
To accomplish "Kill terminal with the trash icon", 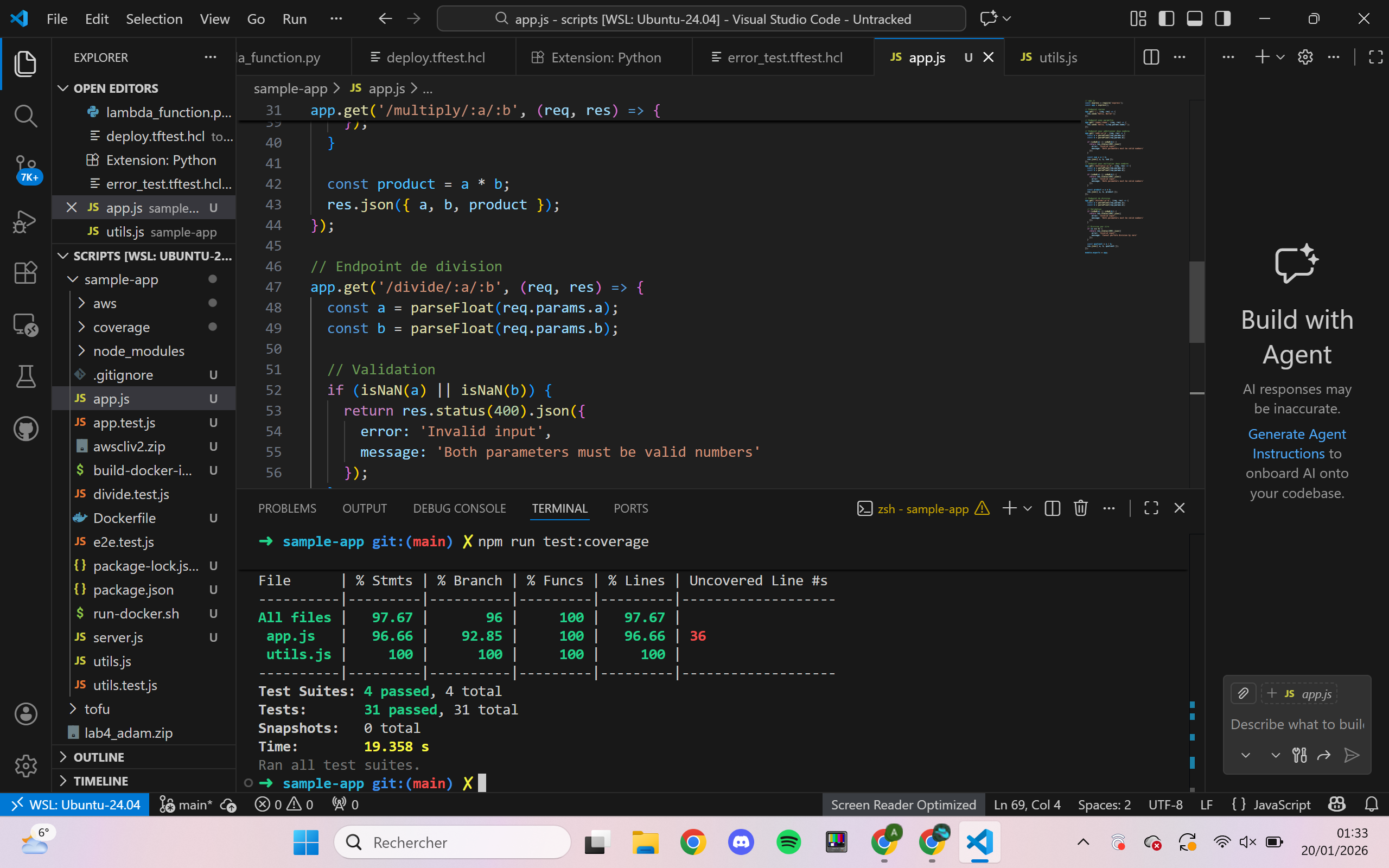I will pyautogui.click(x=1080, y=508).
